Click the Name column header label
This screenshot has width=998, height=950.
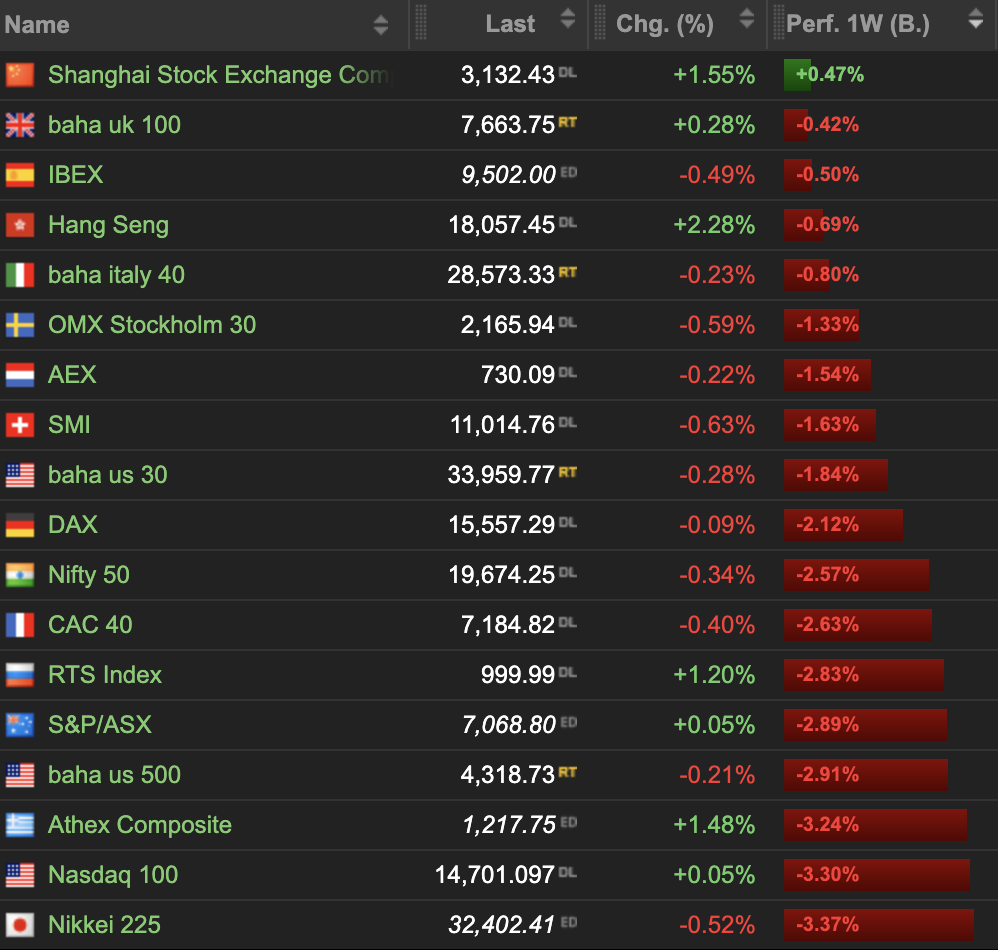pyautogui.click(x=37, y=25)
